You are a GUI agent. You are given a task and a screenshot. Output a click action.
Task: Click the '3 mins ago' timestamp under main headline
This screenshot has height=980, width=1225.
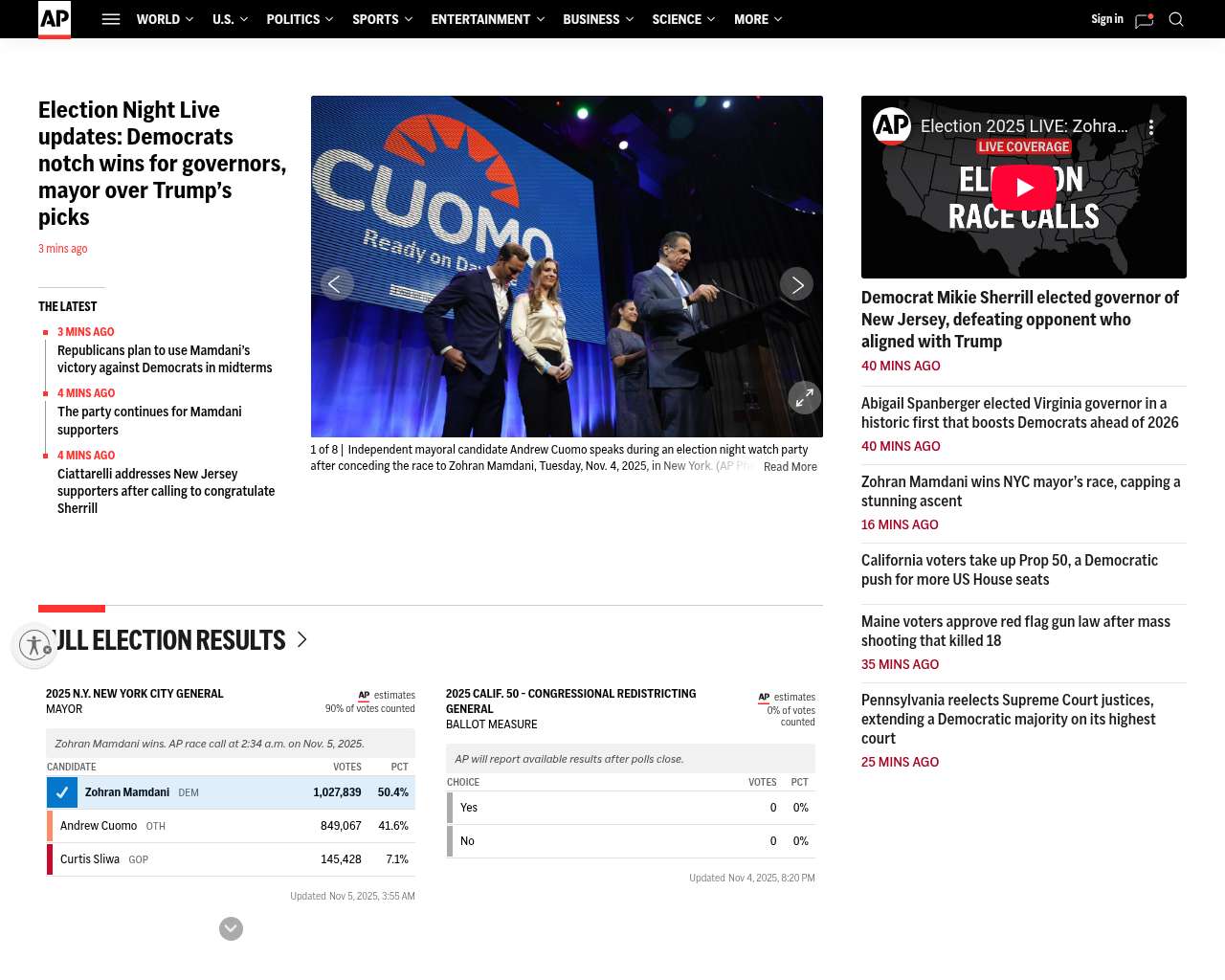[63, 249]
